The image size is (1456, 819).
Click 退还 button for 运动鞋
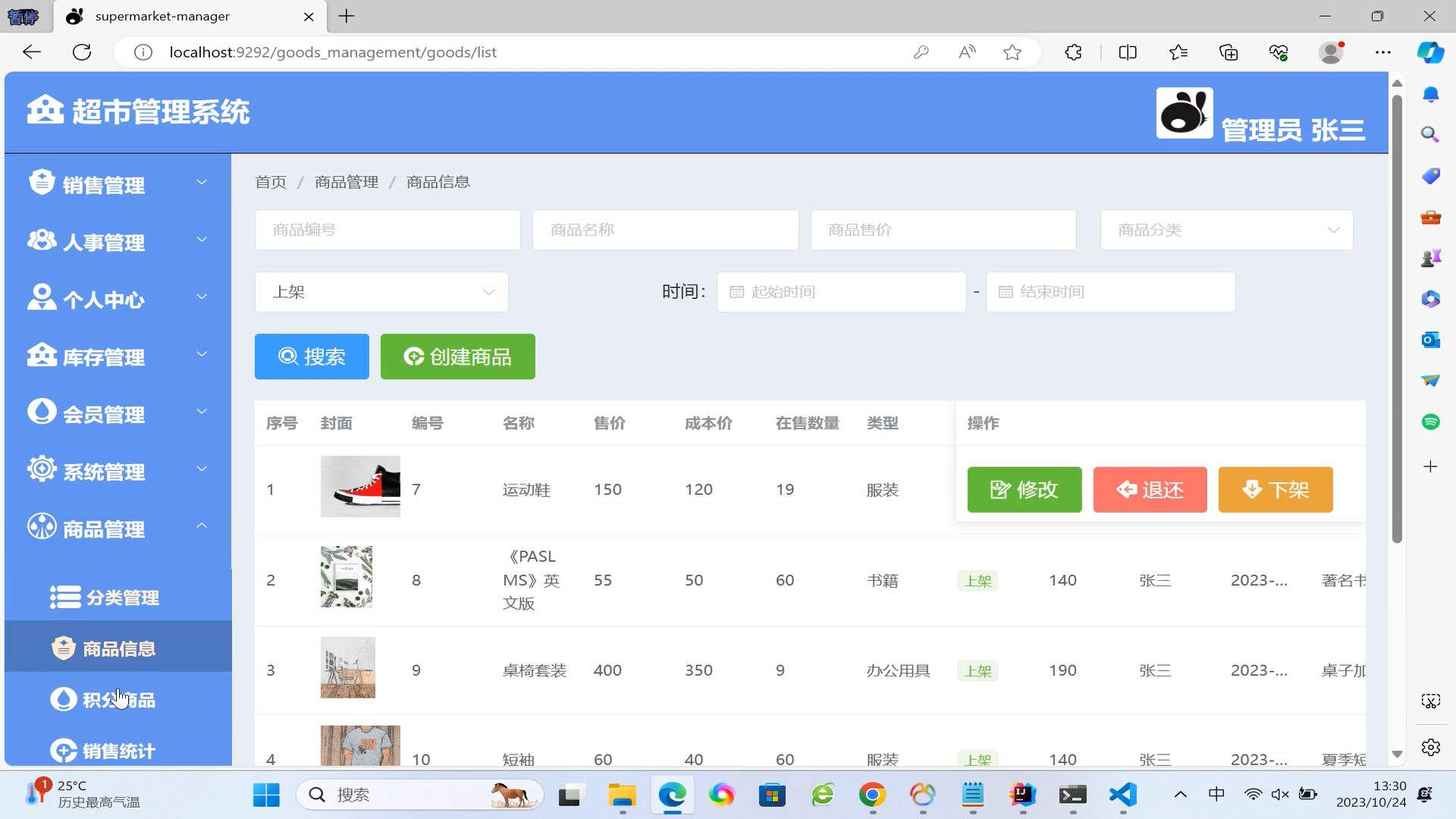pyautogui.click(x=1150, y=490)
